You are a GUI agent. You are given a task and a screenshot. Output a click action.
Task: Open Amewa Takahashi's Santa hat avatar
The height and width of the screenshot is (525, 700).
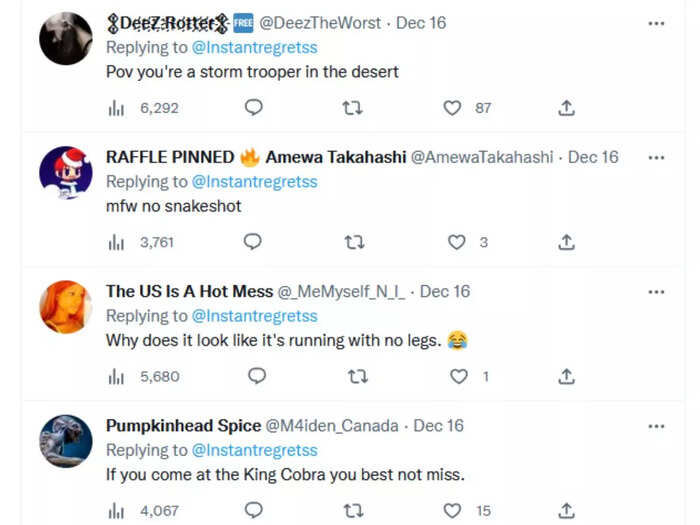pos(66,173)
